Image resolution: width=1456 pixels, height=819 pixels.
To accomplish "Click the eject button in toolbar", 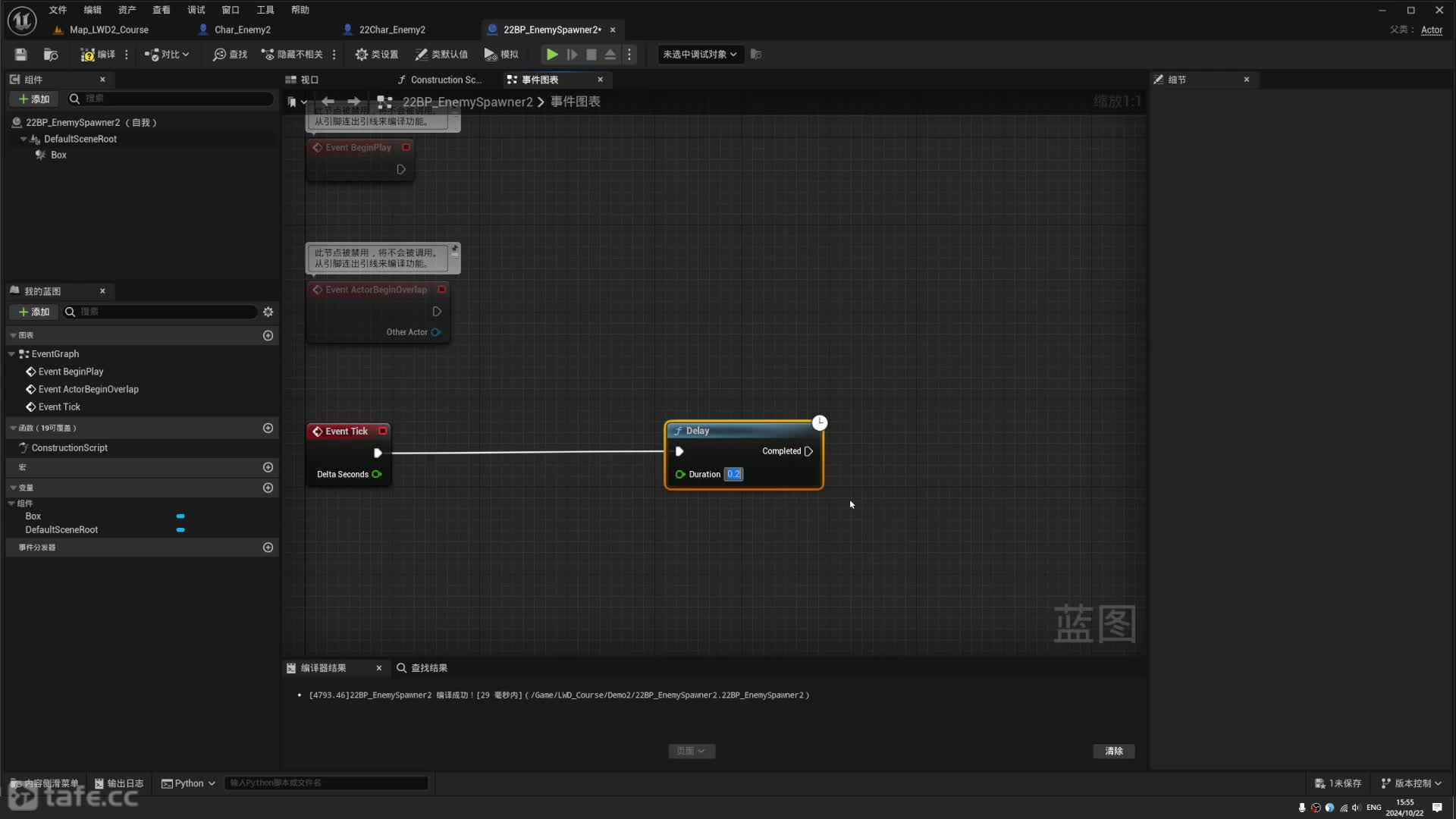I will [610, 54].
